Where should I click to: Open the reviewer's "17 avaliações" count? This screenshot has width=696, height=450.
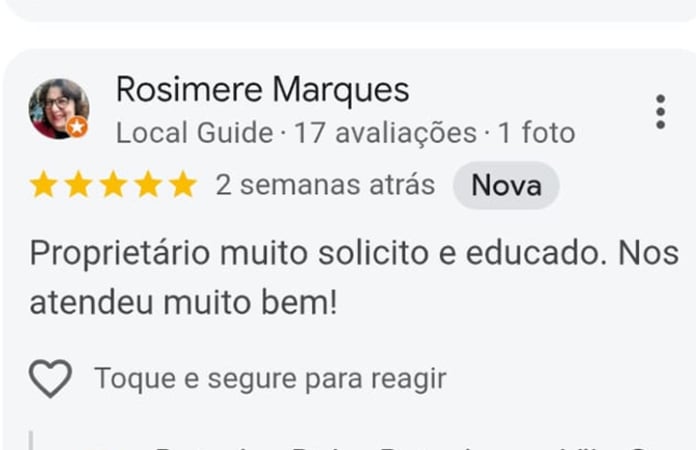point(385,133)
